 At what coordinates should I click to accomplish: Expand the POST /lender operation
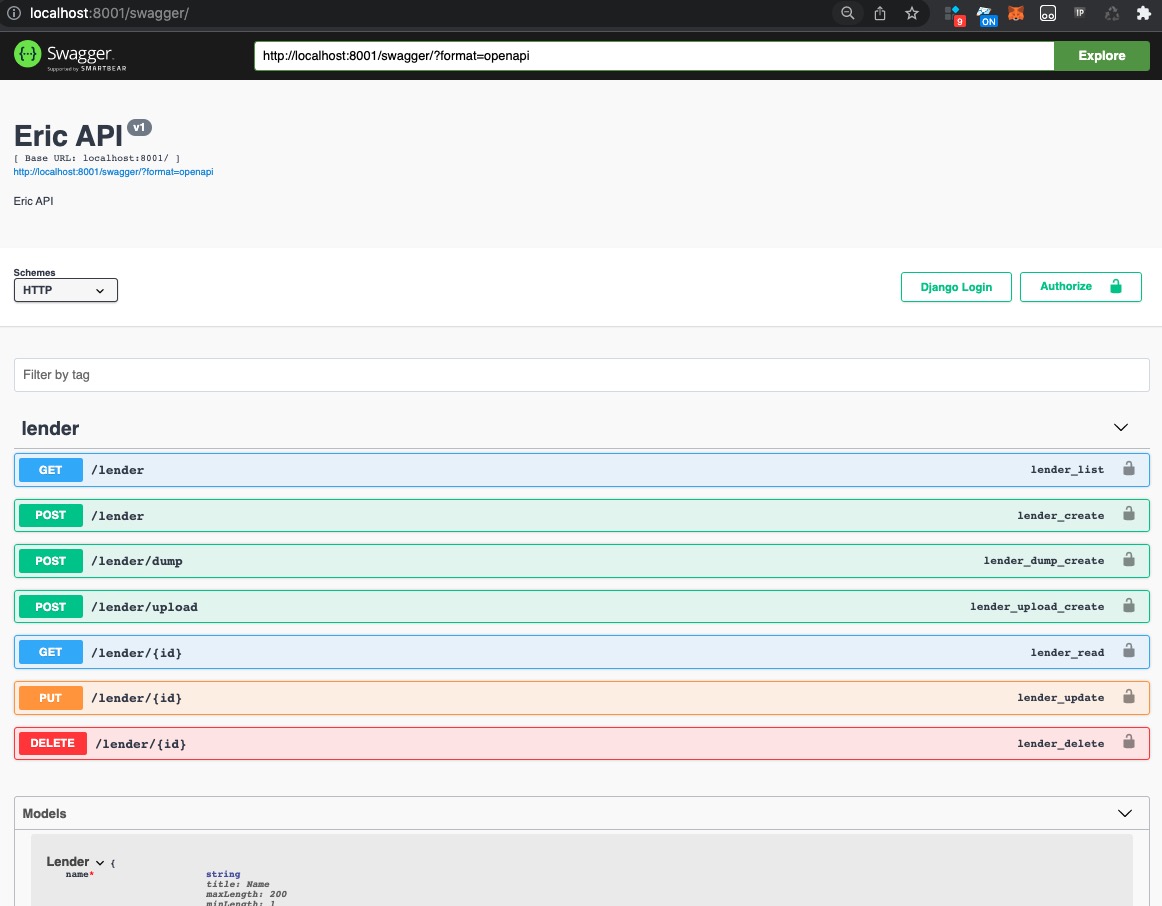582,516
